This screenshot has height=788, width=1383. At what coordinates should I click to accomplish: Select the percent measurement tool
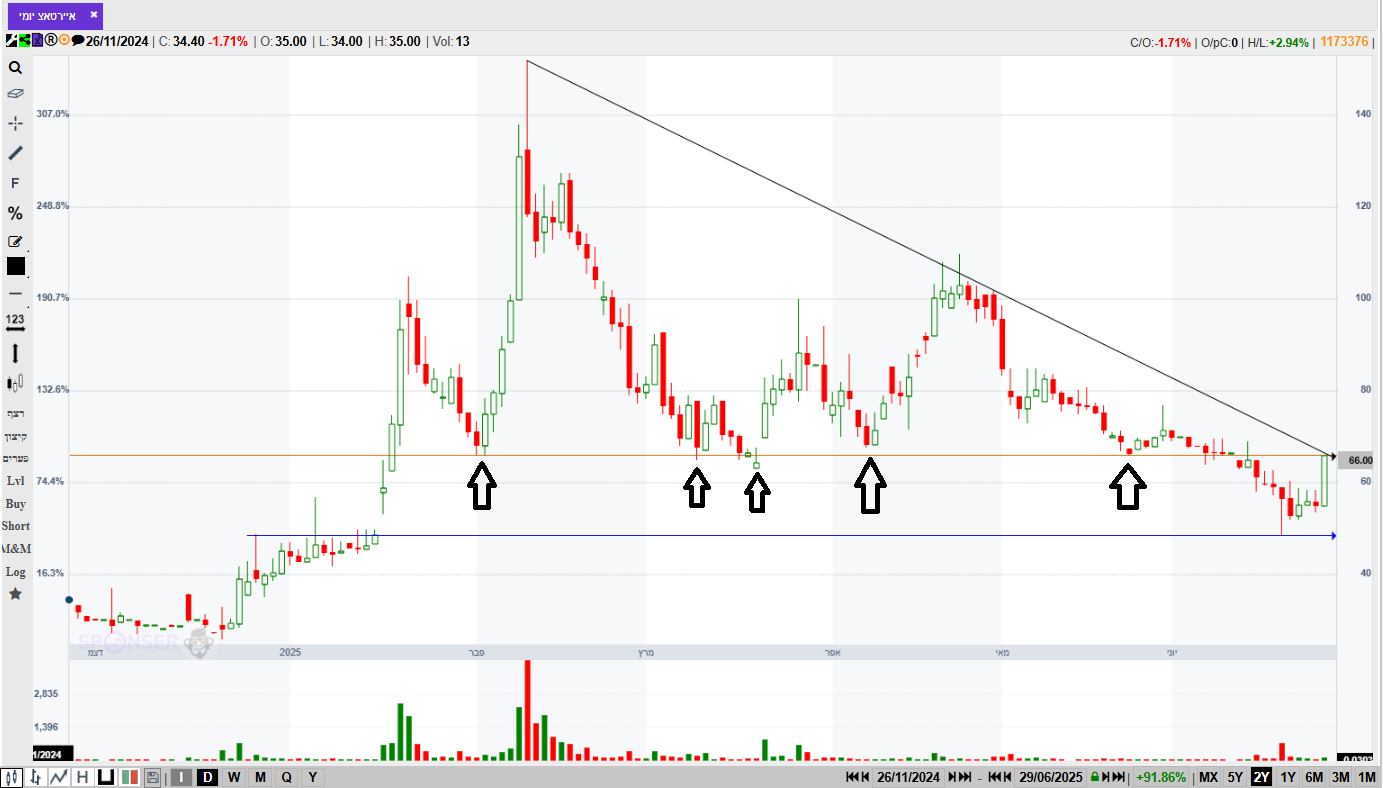point(15,213)
